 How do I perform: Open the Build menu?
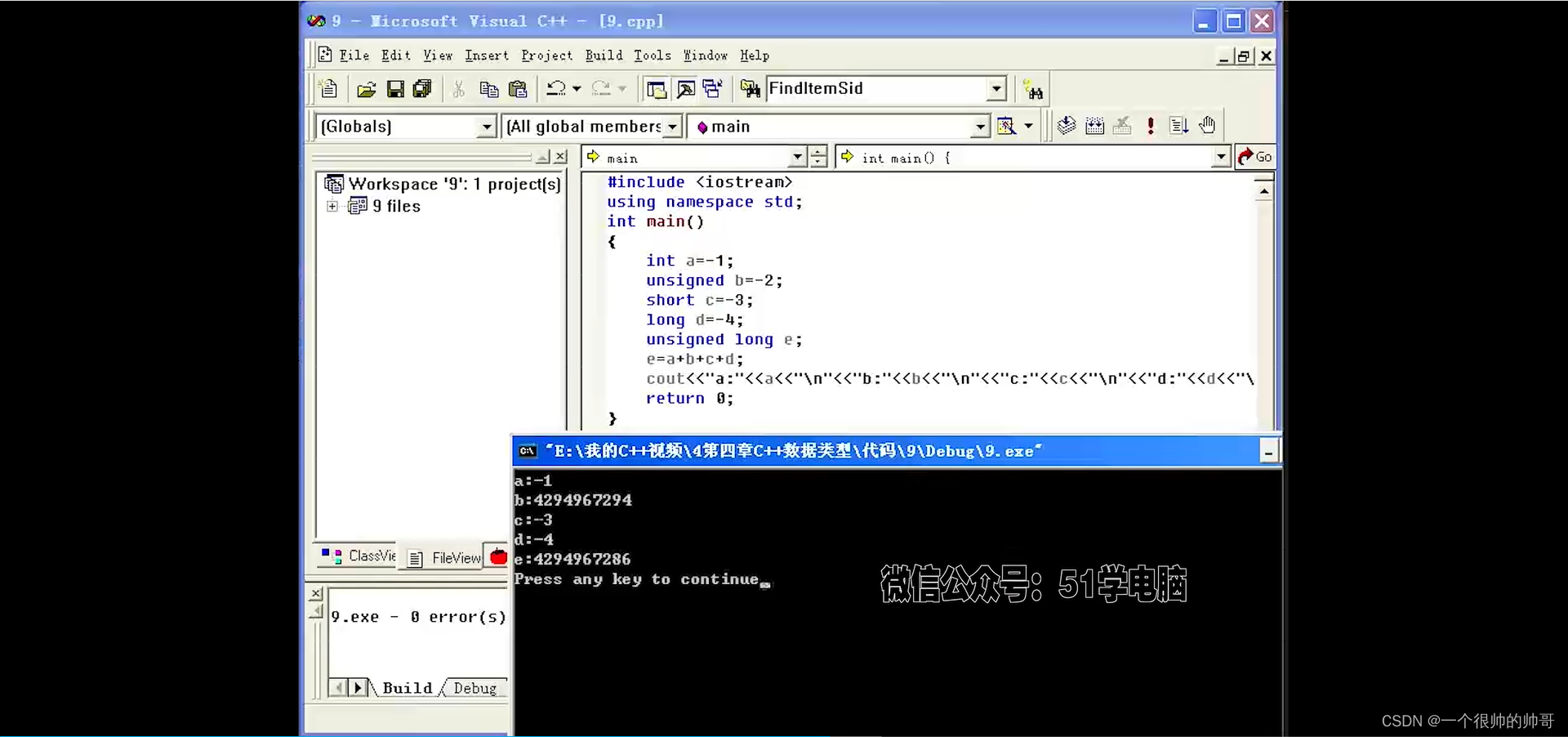[x=604, y=56]
